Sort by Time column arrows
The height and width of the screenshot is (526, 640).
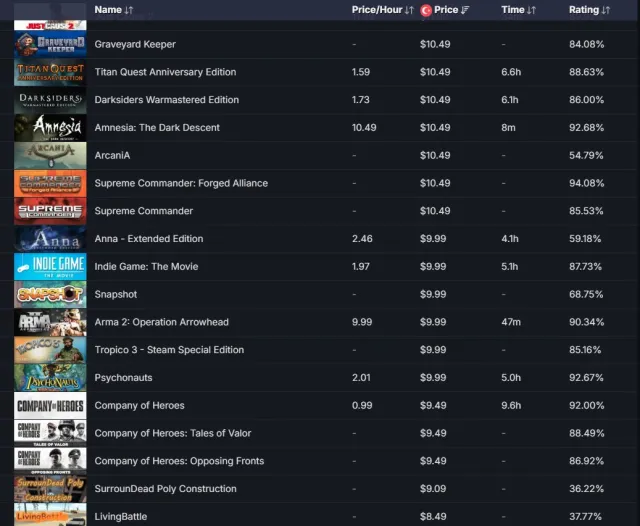pyautogui.click(x=531, y=10)
